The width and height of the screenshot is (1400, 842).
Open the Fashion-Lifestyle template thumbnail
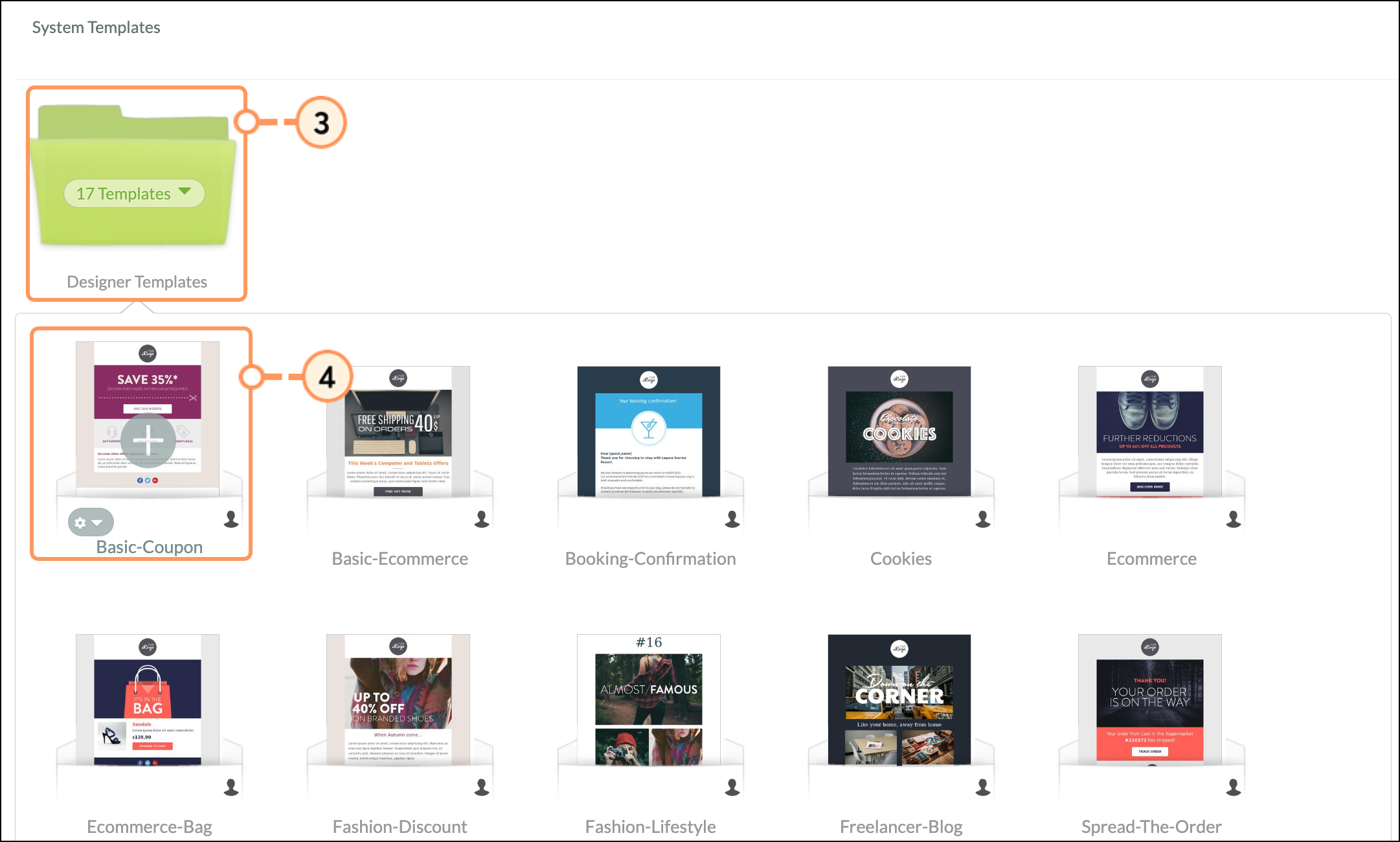click(x=649, y=700)
